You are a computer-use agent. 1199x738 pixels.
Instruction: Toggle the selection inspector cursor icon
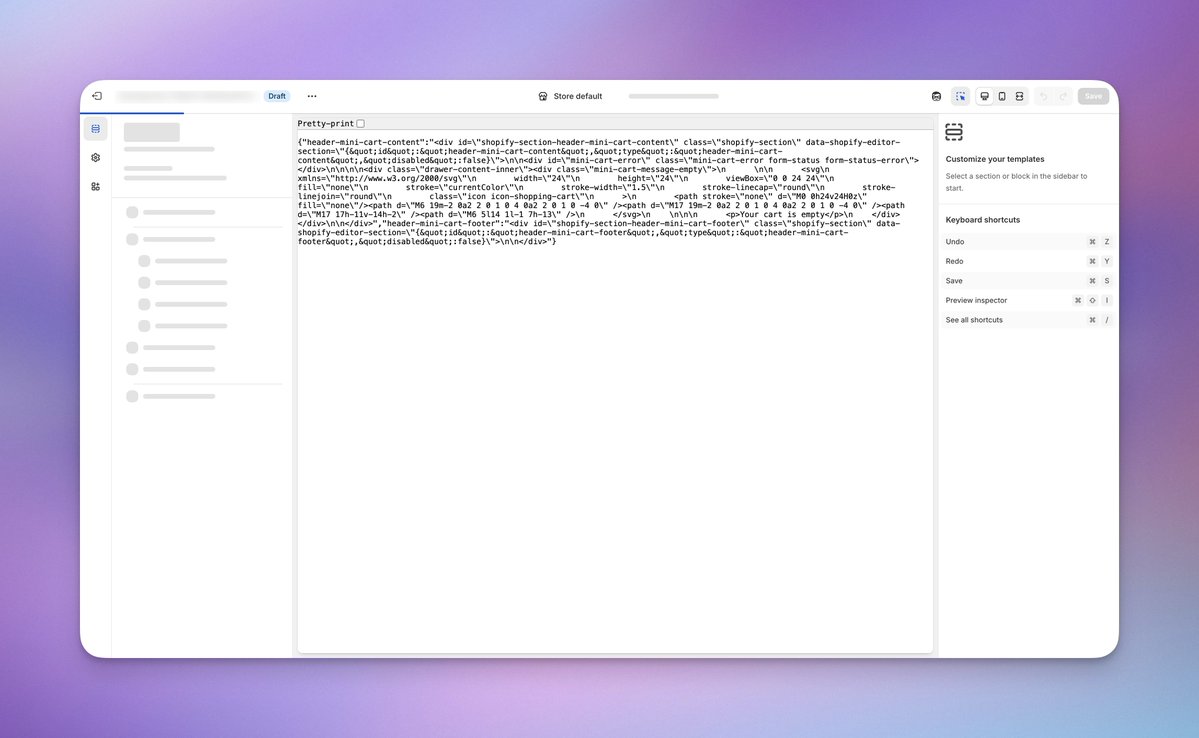click(x=960, y=96)
